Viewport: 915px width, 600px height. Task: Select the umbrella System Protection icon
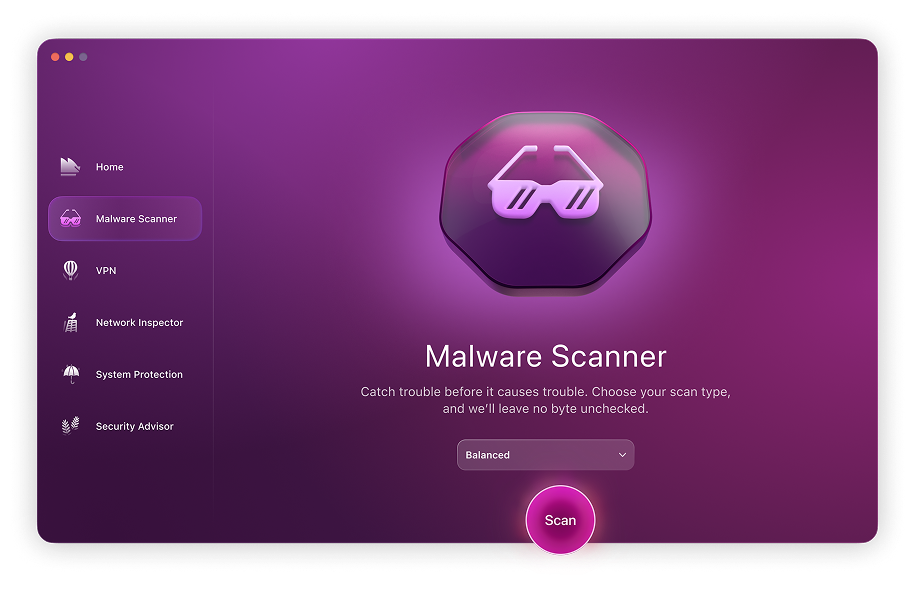70,374
